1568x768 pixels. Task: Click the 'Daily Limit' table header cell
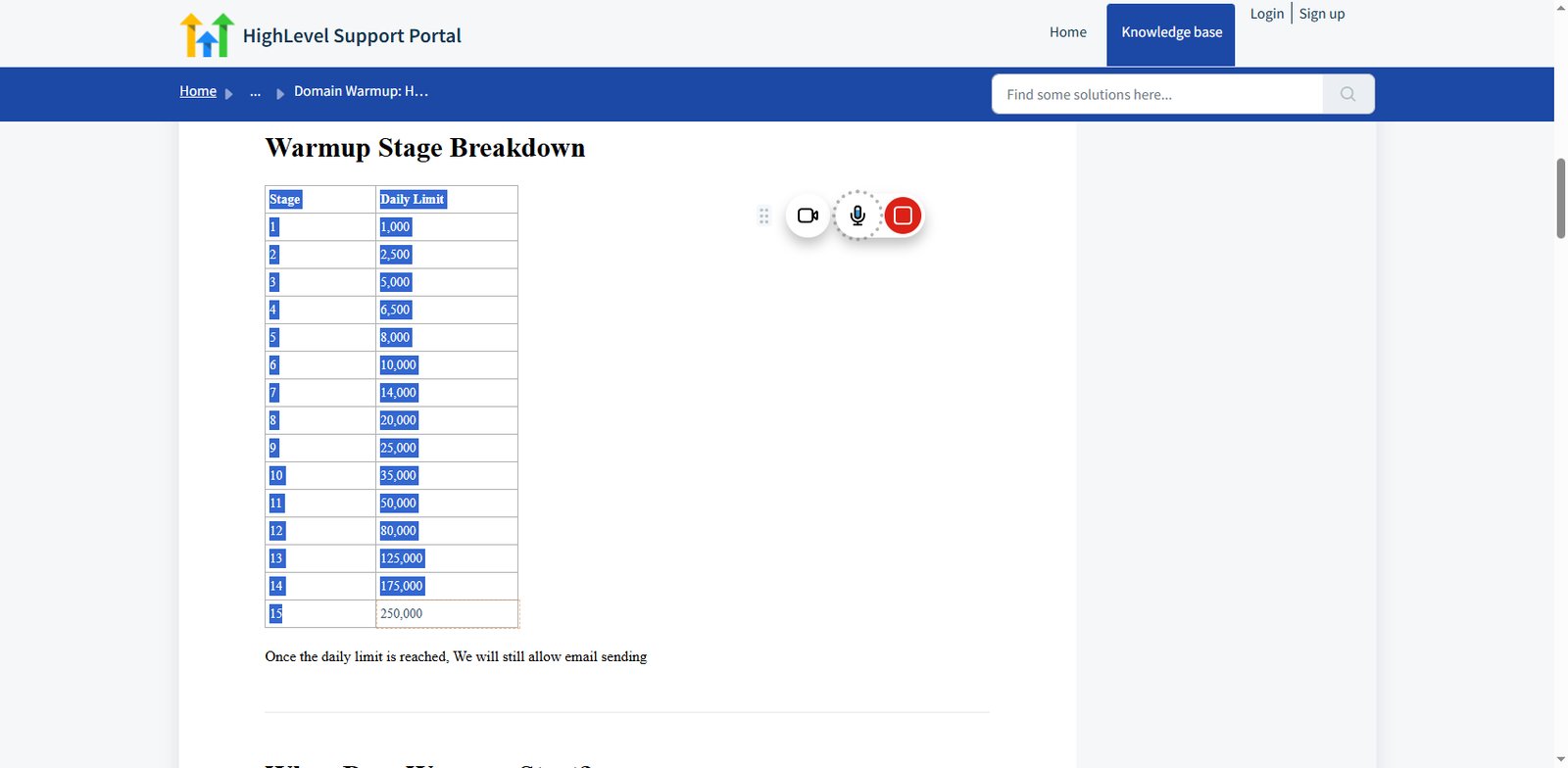pos(447,200)
